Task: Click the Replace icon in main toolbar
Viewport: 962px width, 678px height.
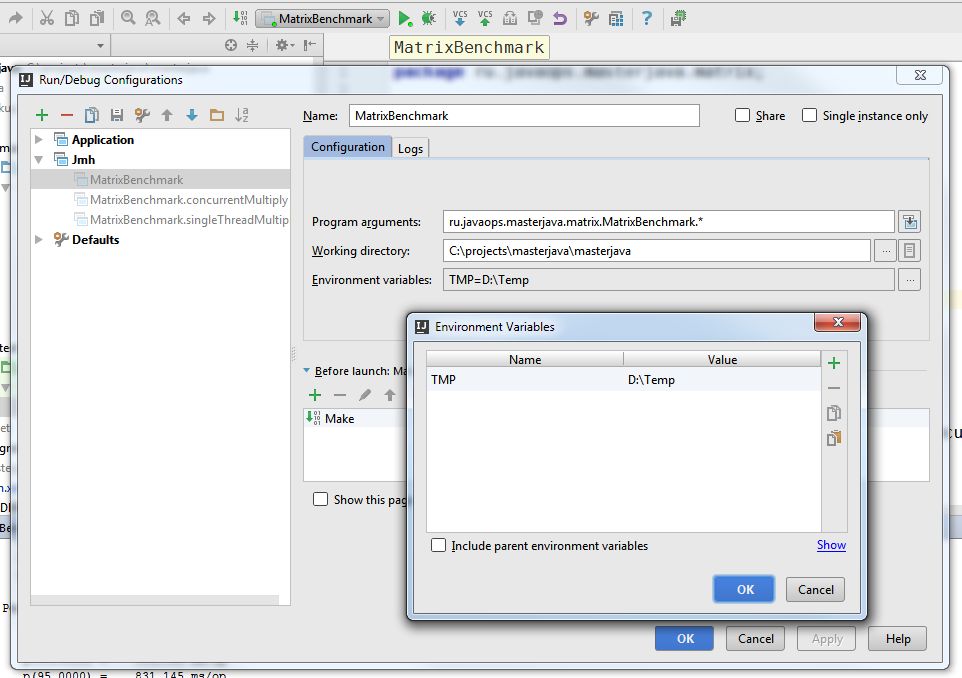Action: pos(152,18)
